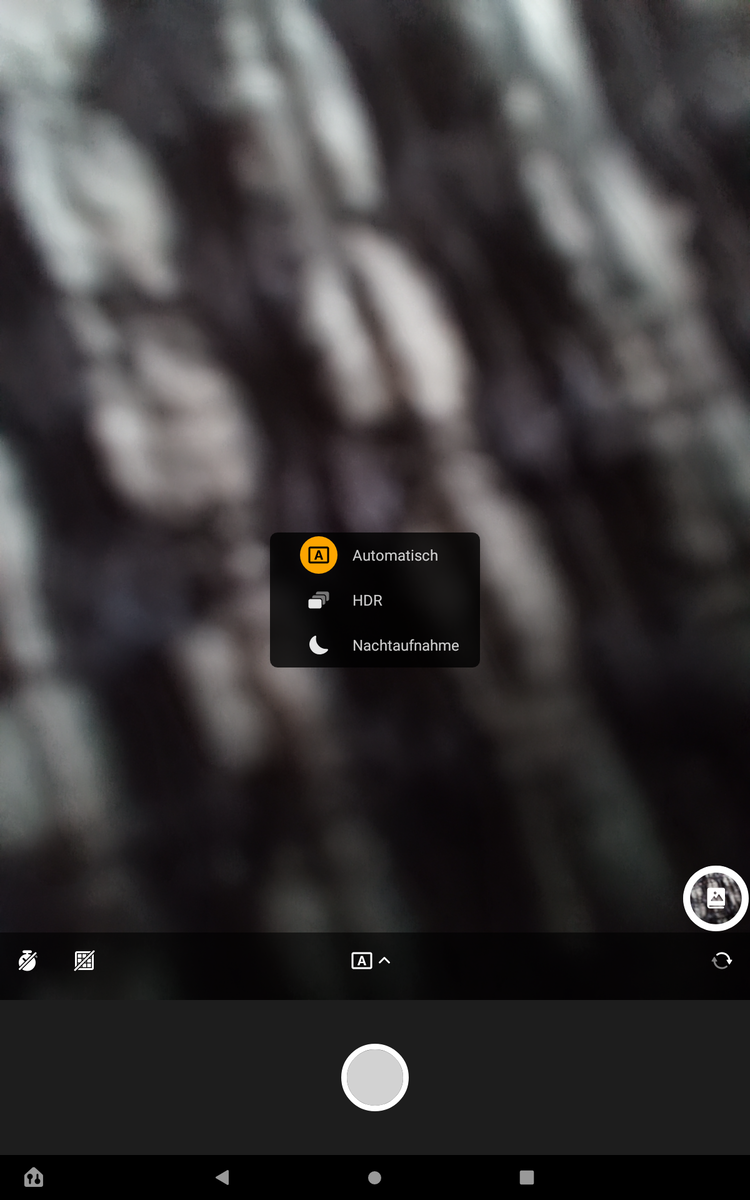Image resolution: width=750 pixels, height=1200 pixels.
Task: Click the auto mode A indicator
Action: coord(362,961)
